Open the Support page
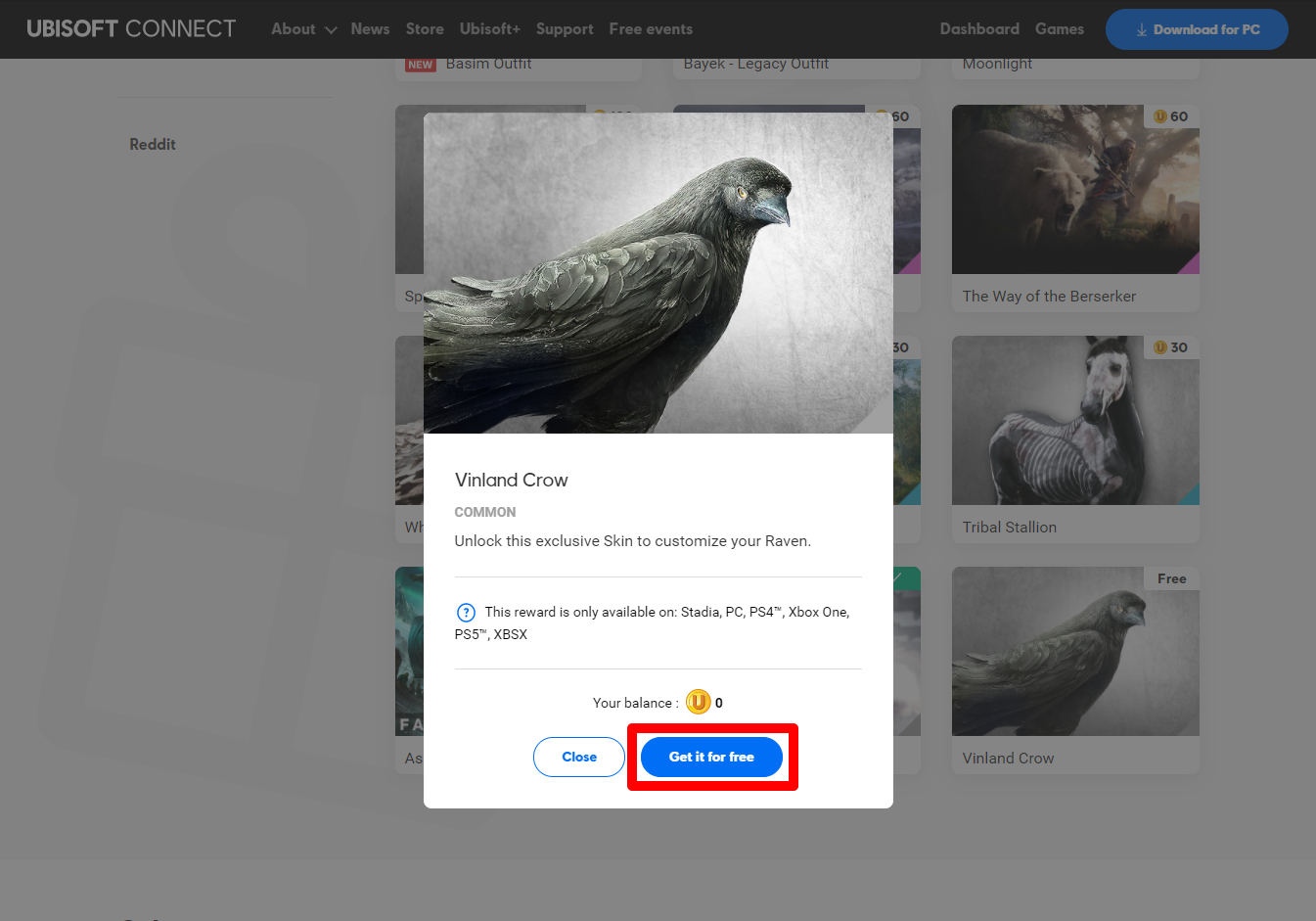 point(565,29)
